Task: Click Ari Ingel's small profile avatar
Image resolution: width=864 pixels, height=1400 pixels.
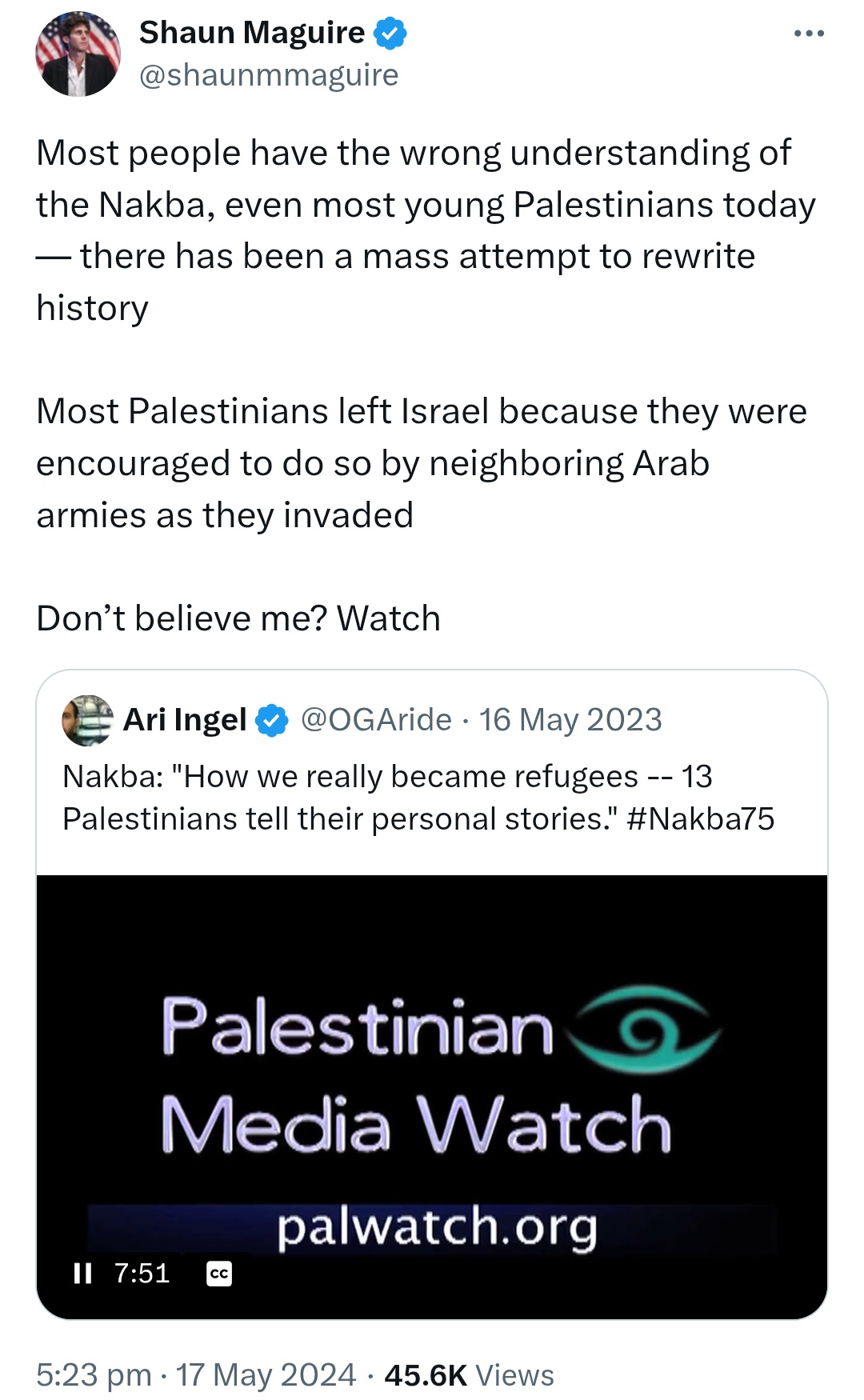Action: coord(87,720)
